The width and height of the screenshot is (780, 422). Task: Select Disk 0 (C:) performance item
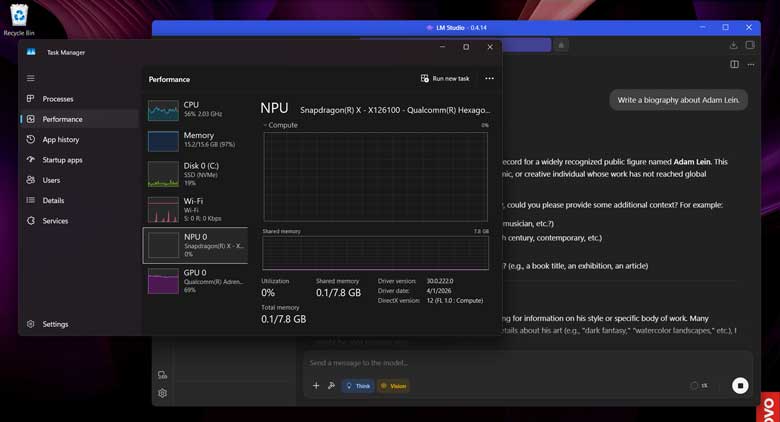tap(195, 174)
